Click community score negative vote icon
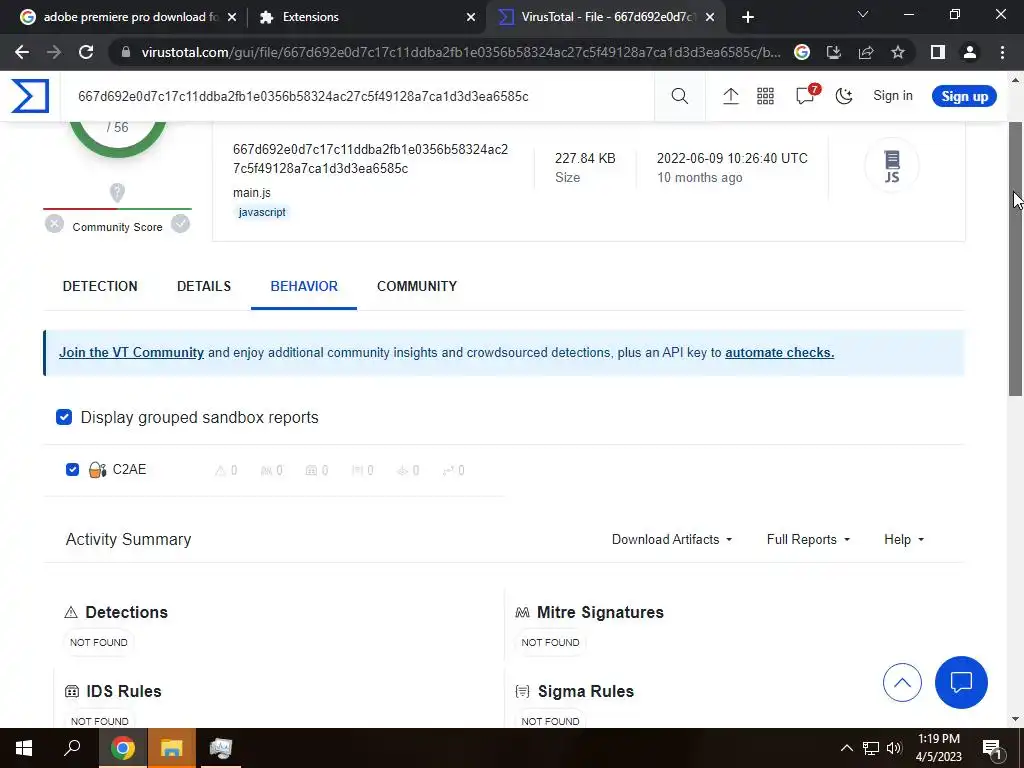The width and height of the screenshot is (1024, 768). click(54, 224)
